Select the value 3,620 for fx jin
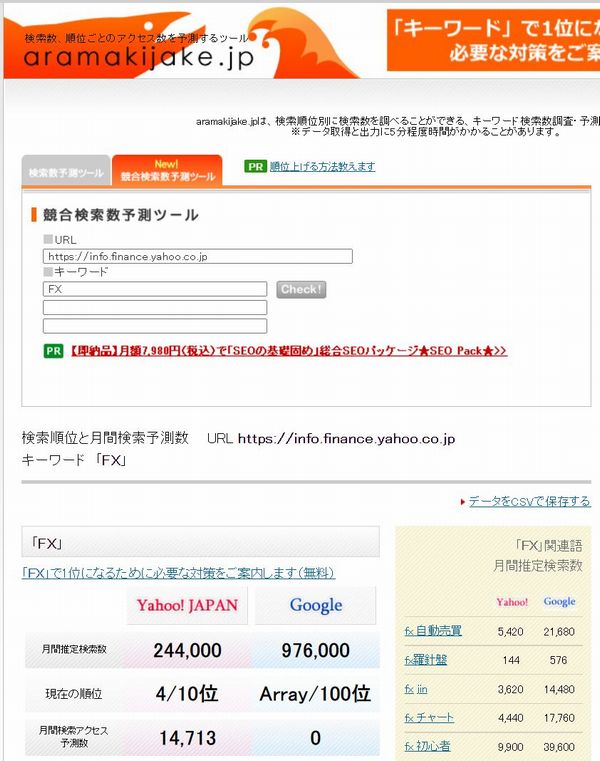Screen dimensions: 600x761 [511, 690]
